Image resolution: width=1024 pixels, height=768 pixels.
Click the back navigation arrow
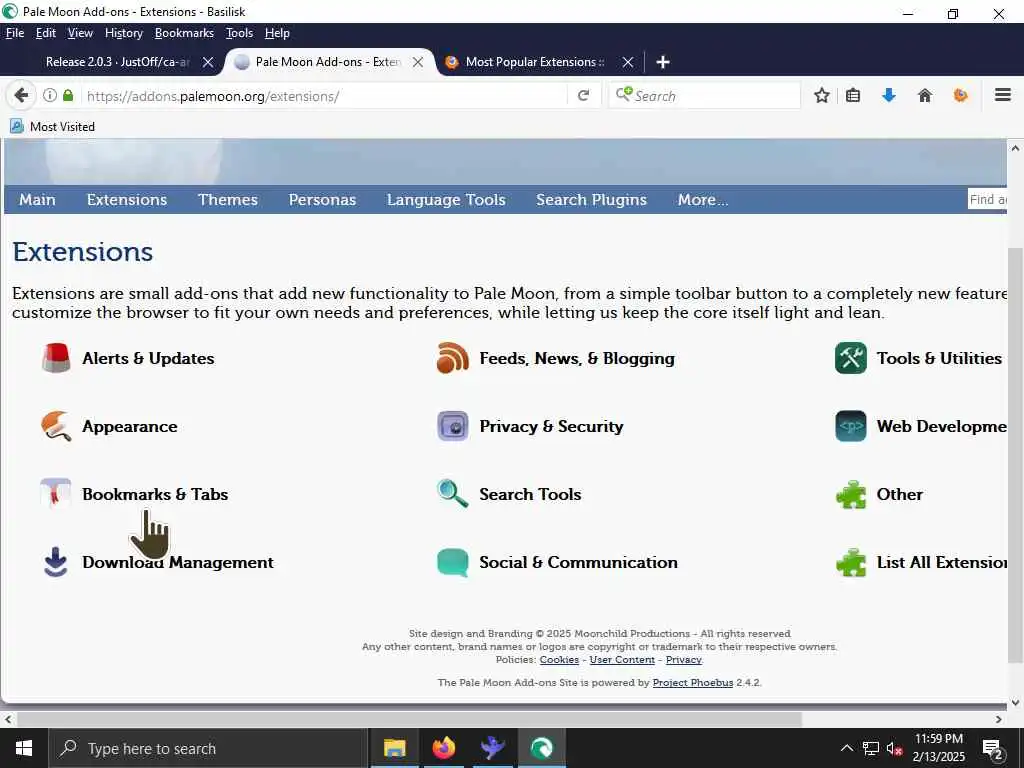pyautogui.click(x=21, y=96)
